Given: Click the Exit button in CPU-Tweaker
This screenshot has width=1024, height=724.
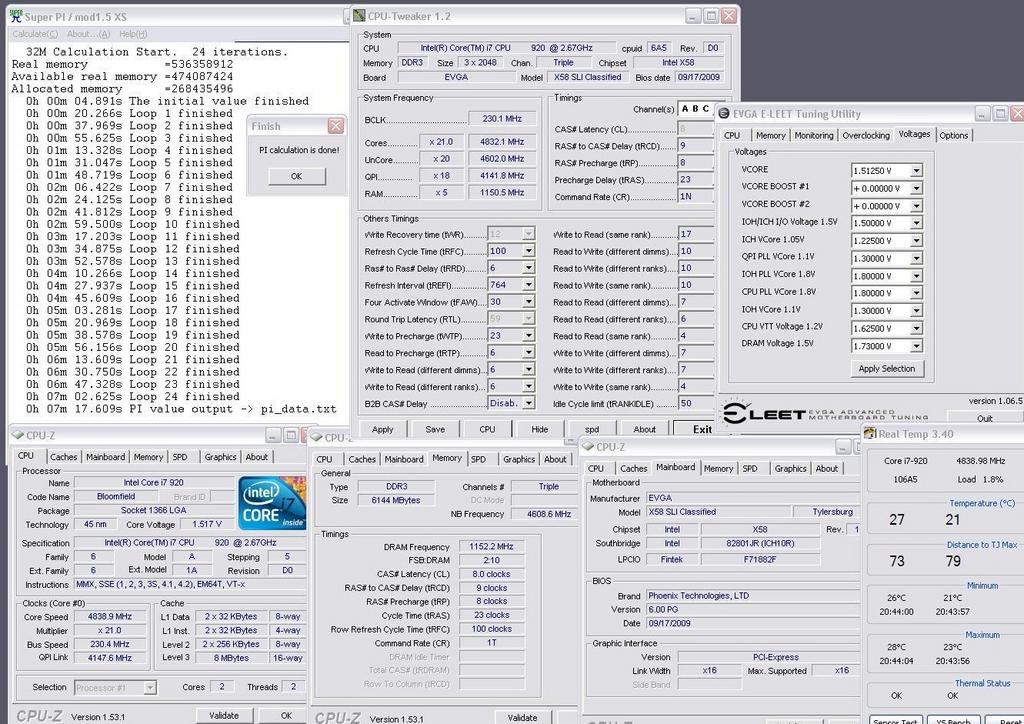Looking at the screenshot, I should click(x=697, y=429).
